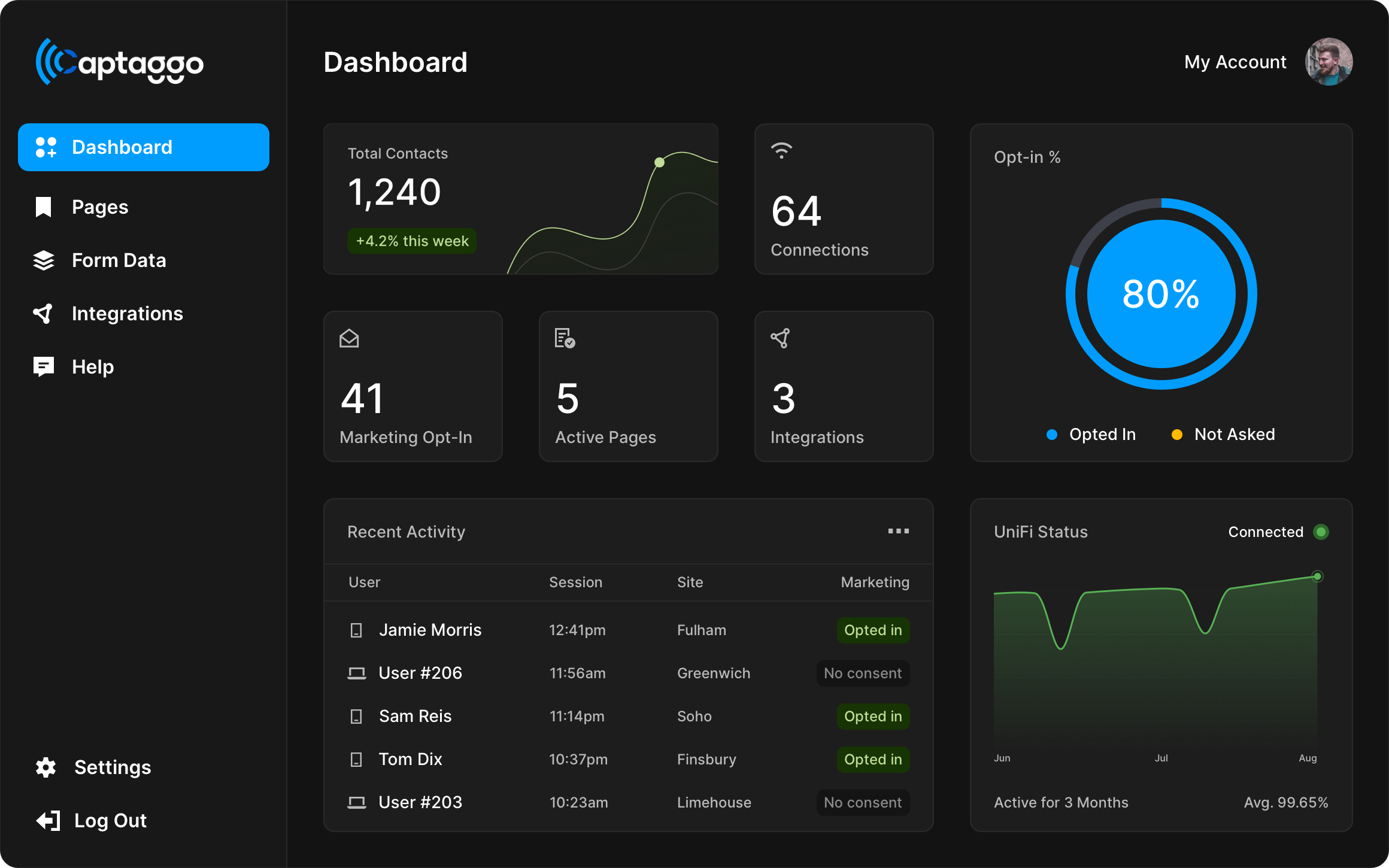The width and height of the screenshot is (1389, 868).
Task: Click the Greenwich site cell
Action: tap(713, 673)
